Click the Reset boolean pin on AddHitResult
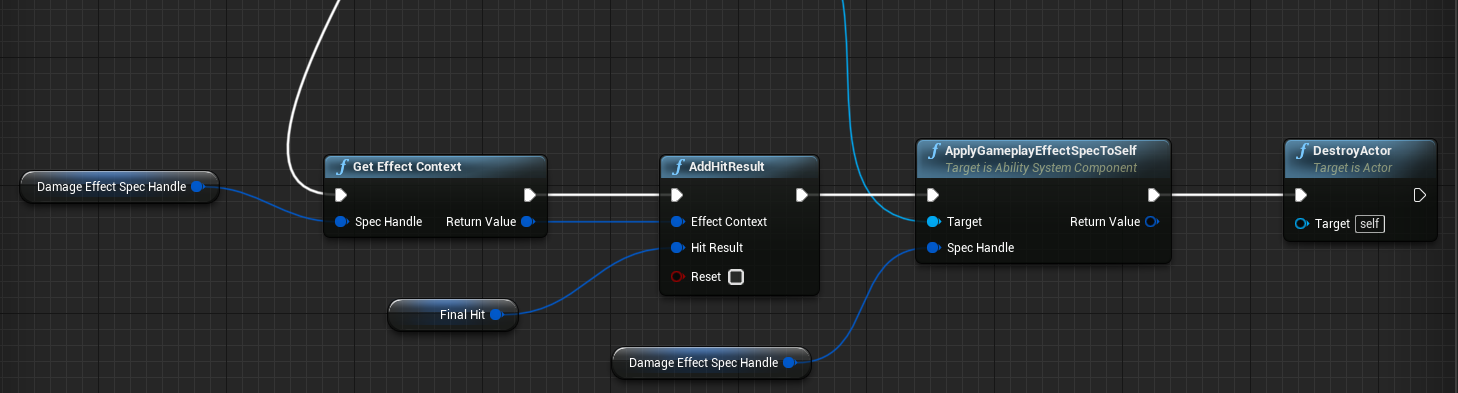This screenshot has height=393, width=1458. click(677, 277)
